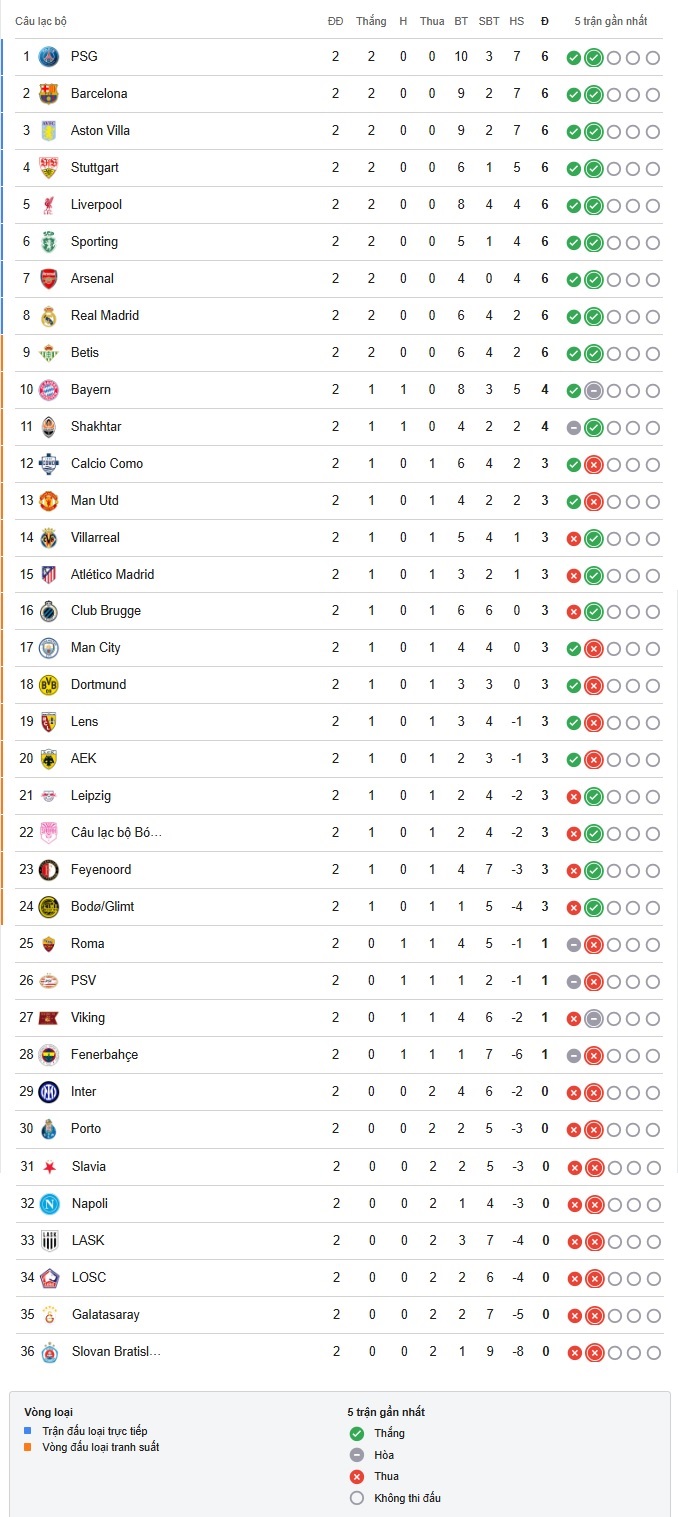
Task: Click the Galatasaray club crest icon
Action: (x=49, y=1315)
